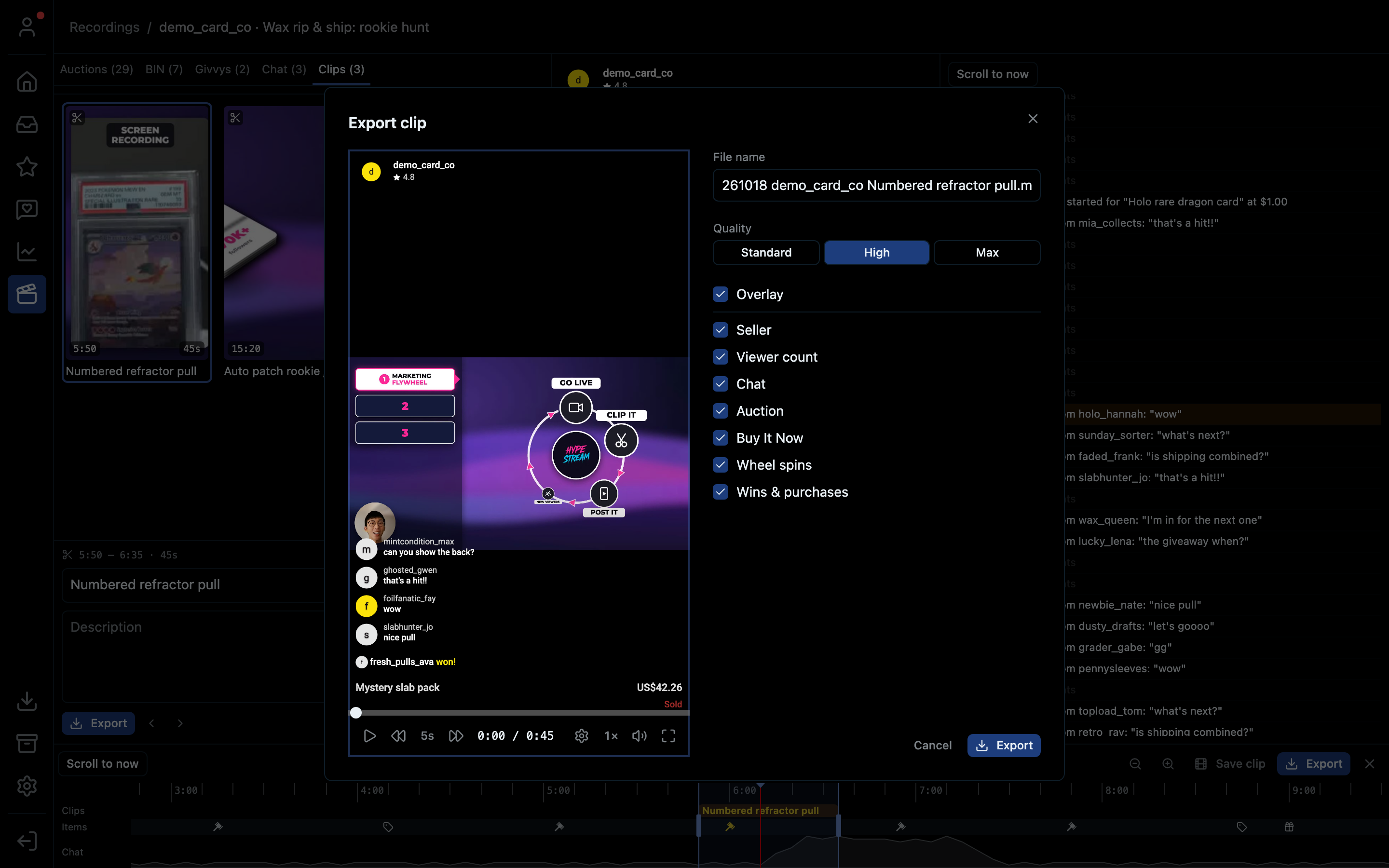Screen dimensions: 1389x868
Task: Toggle the Buy It Now checkbox
Action: (721, 437)
